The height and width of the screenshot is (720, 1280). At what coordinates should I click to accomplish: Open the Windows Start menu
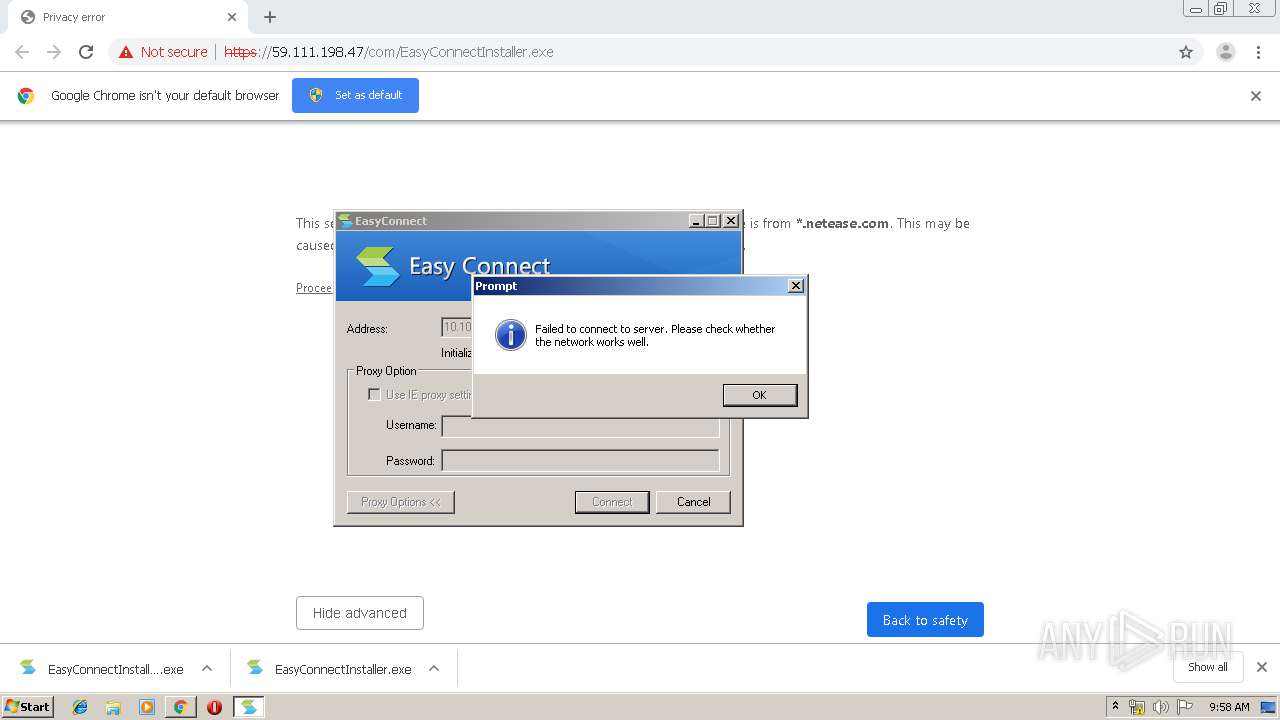(x=28, y=706)
